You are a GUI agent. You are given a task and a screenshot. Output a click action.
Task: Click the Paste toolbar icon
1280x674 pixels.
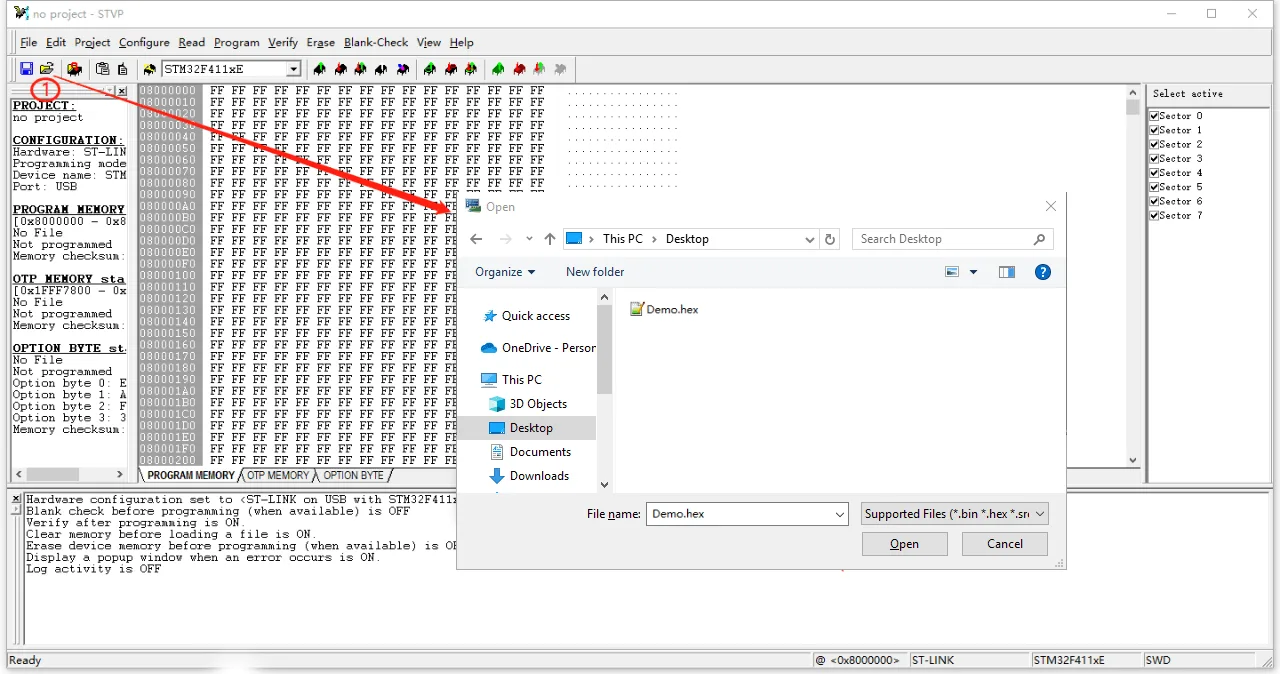pos(122,69)
